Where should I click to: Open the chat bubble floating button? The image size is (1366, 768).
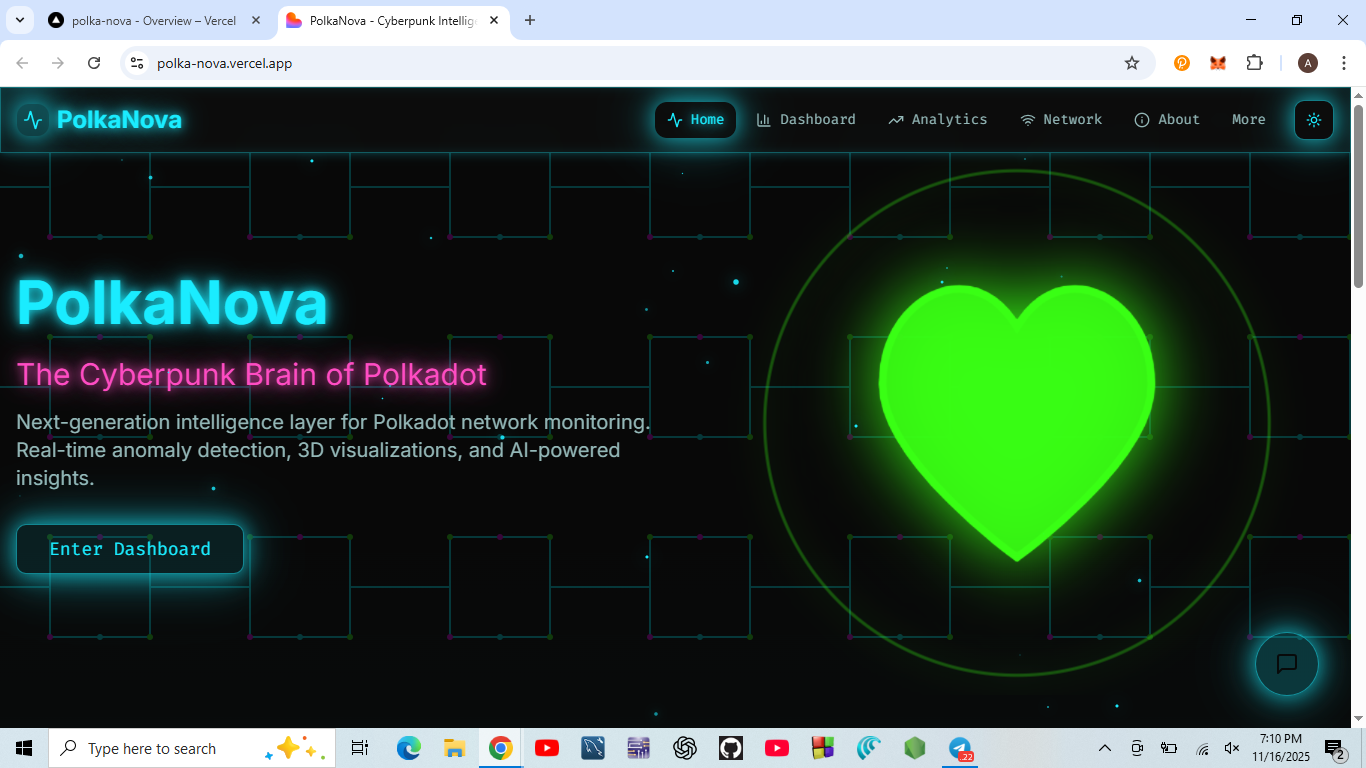(1287, 663)
